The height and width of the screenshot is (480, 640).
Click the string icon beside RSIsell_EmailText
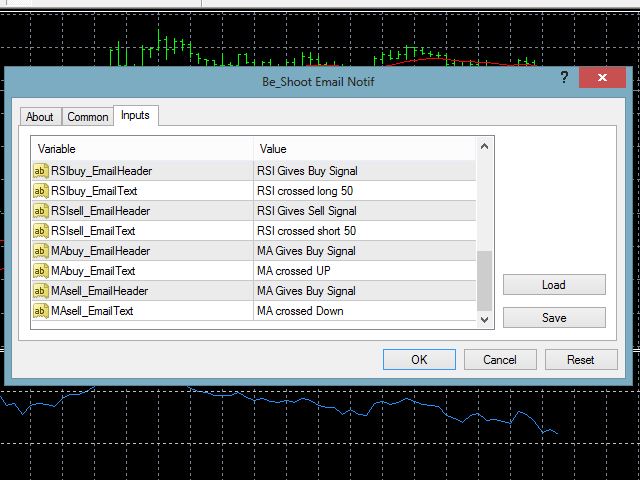[41, 231]
